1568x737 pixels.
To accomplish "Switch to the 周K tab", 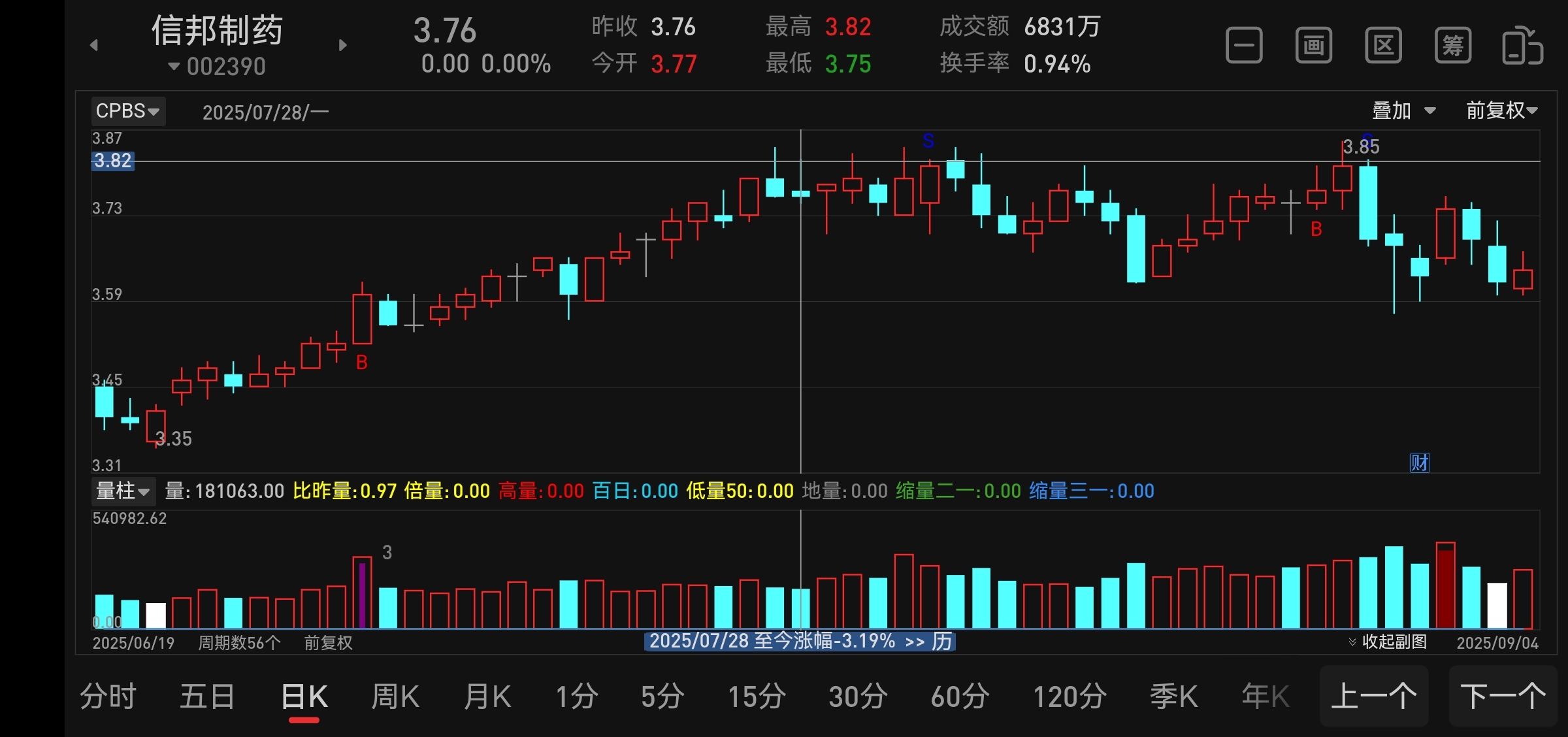I will (395, 696).
